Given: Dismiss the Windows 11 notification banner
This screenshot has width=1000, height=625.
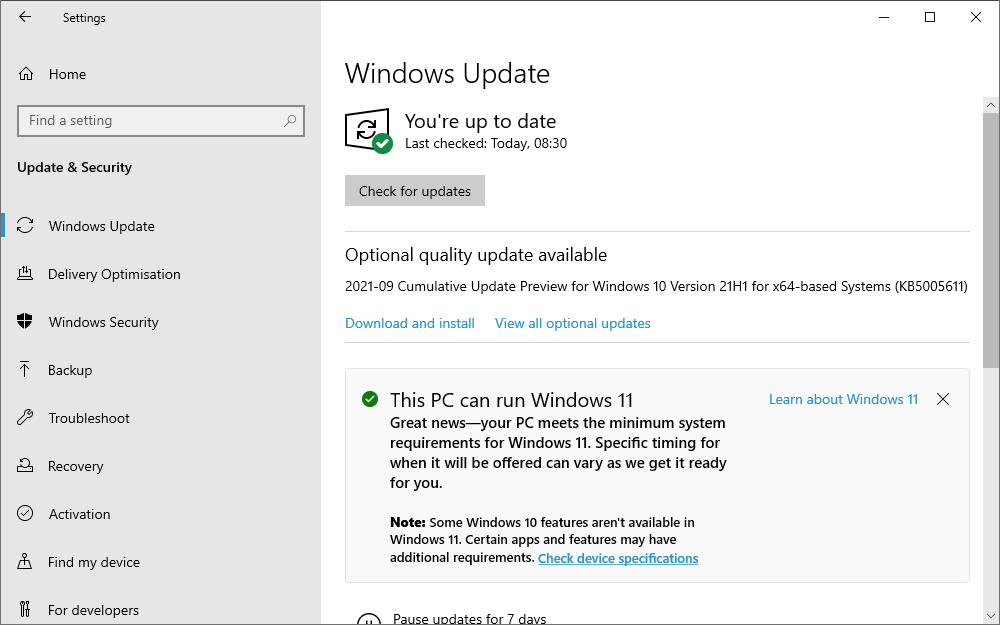Looking at the screenshot, I should click(943, 399).
